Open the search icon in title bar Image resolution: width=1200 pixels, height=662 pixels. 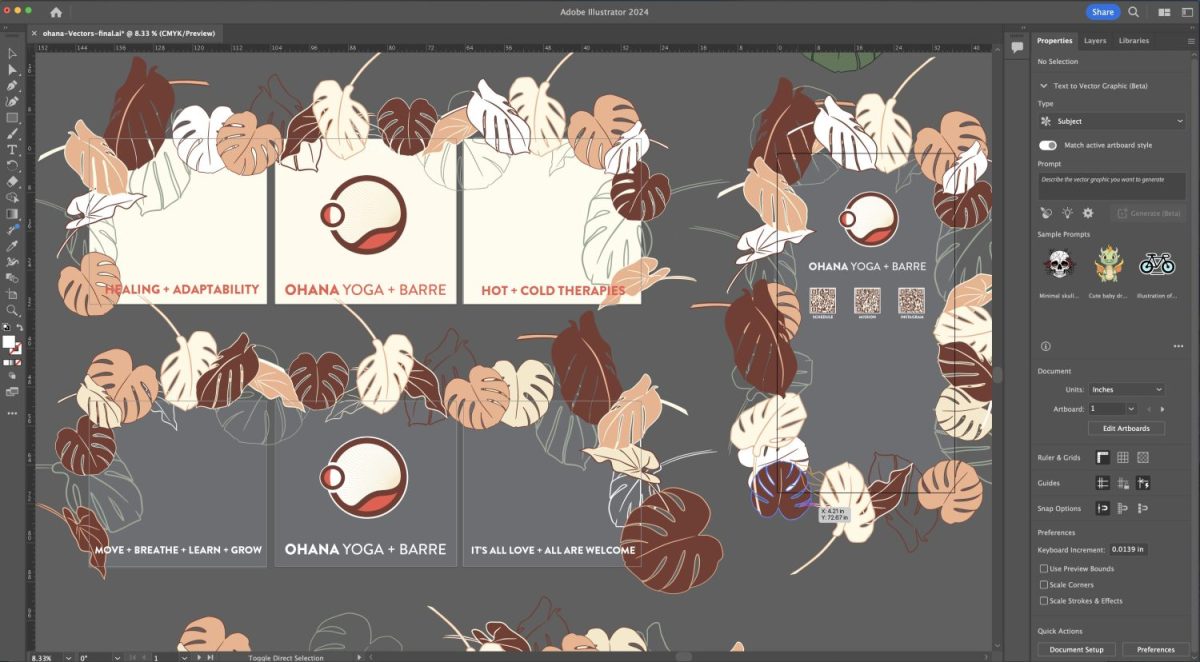1134,12
